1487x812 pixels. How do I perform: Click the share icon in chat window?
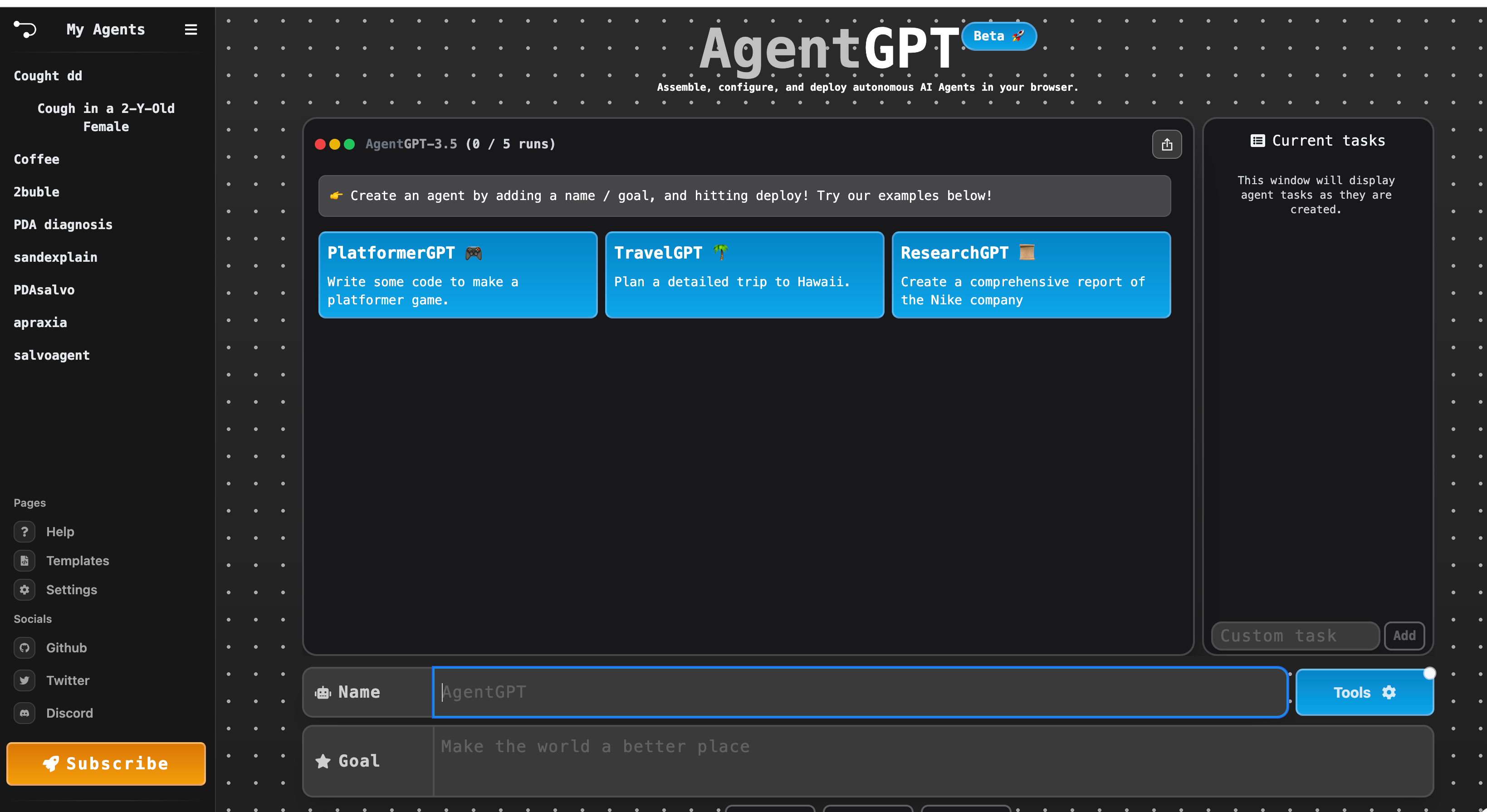pos(1167,144)
